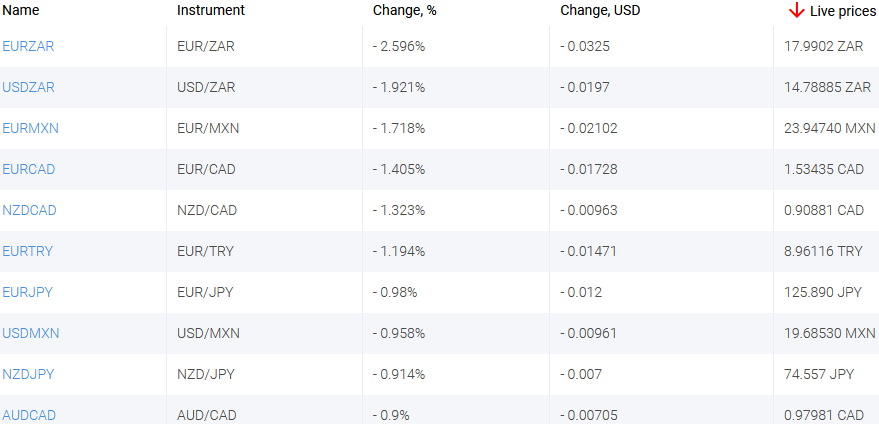879x424 pixels.
Task: Open the EURZAR link
Action: [x=28, y=46]
